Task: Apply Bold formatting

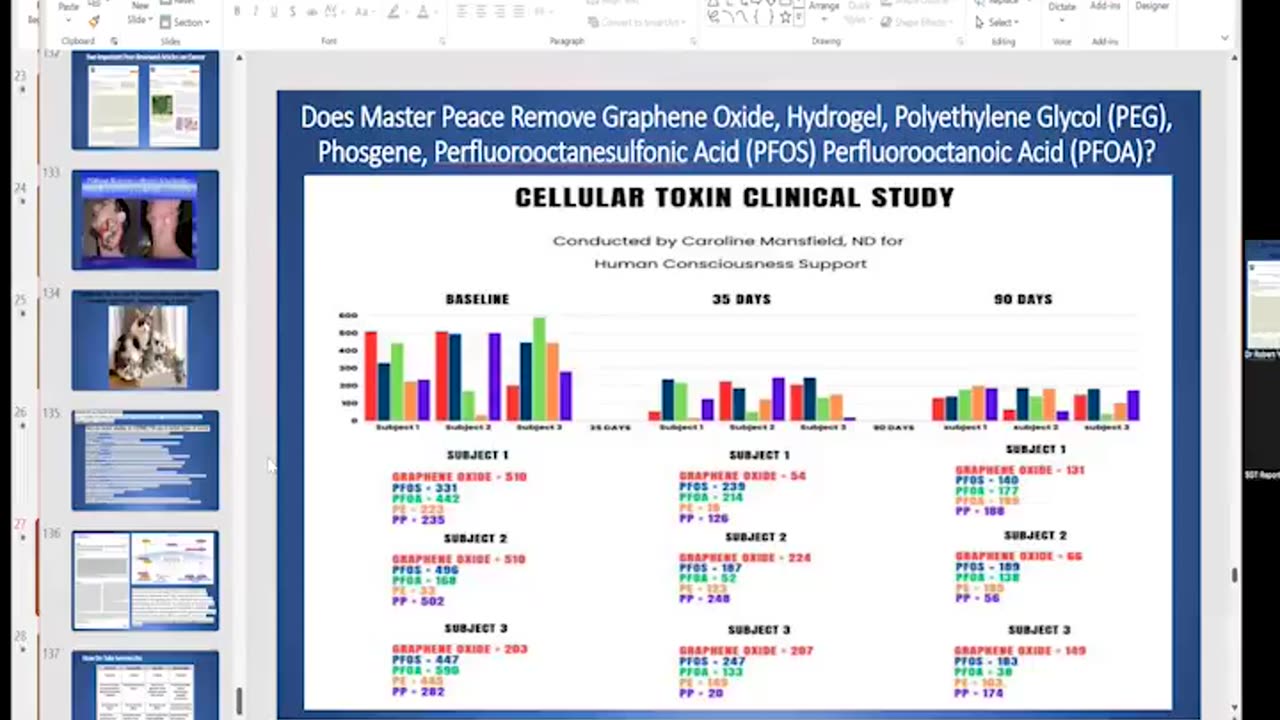Action: (237, 12)
